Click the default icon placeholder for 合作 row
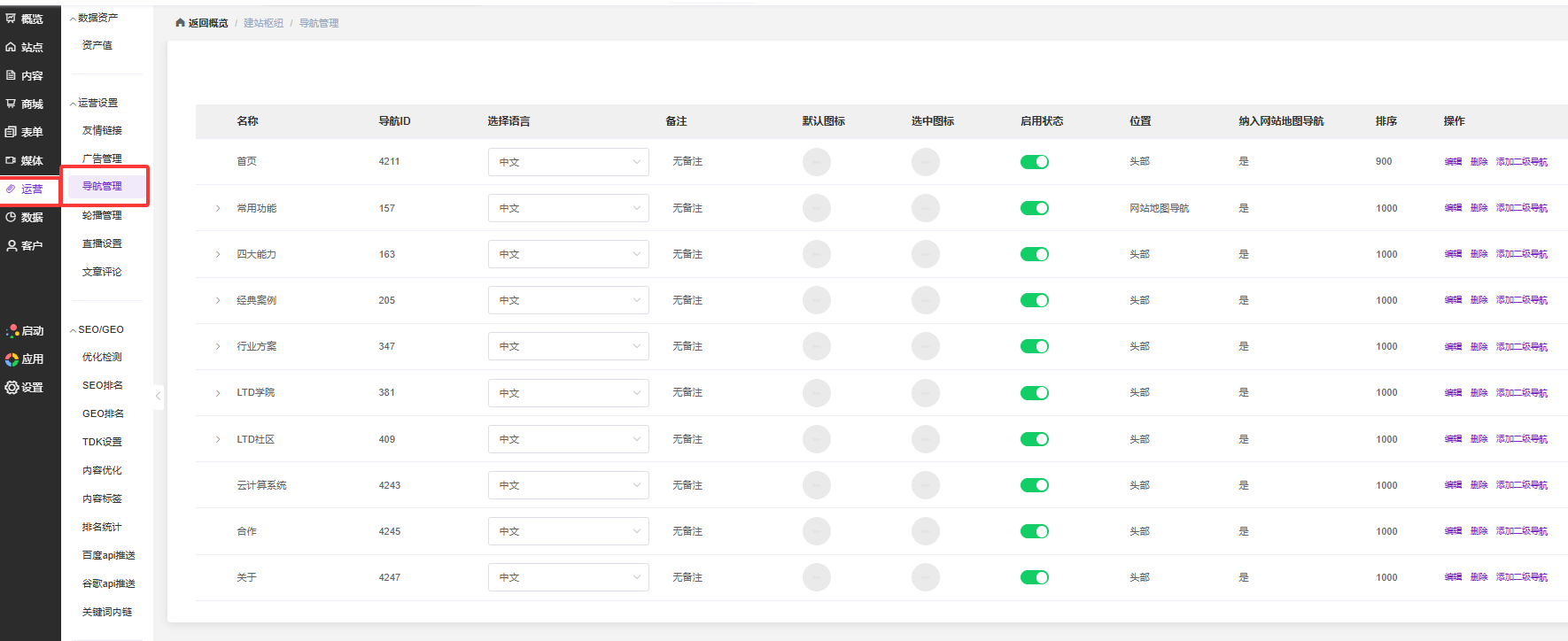This screenshot has width=1568, height=641. [x=816, y=531]
